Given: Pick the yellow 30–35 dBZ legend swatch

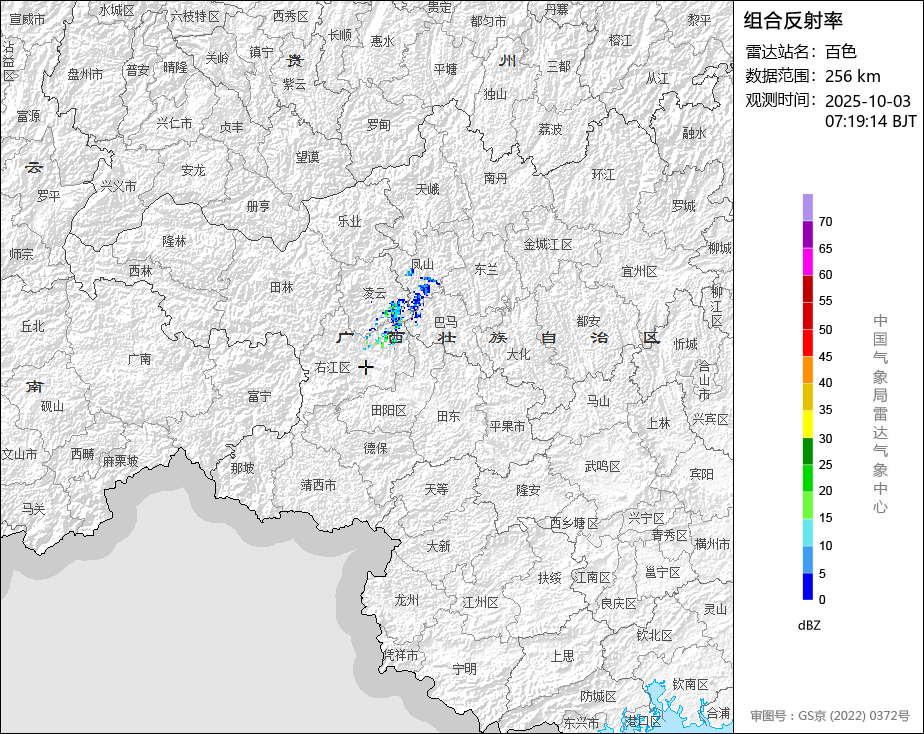Looking at the screenshot, I should [807, 424].
